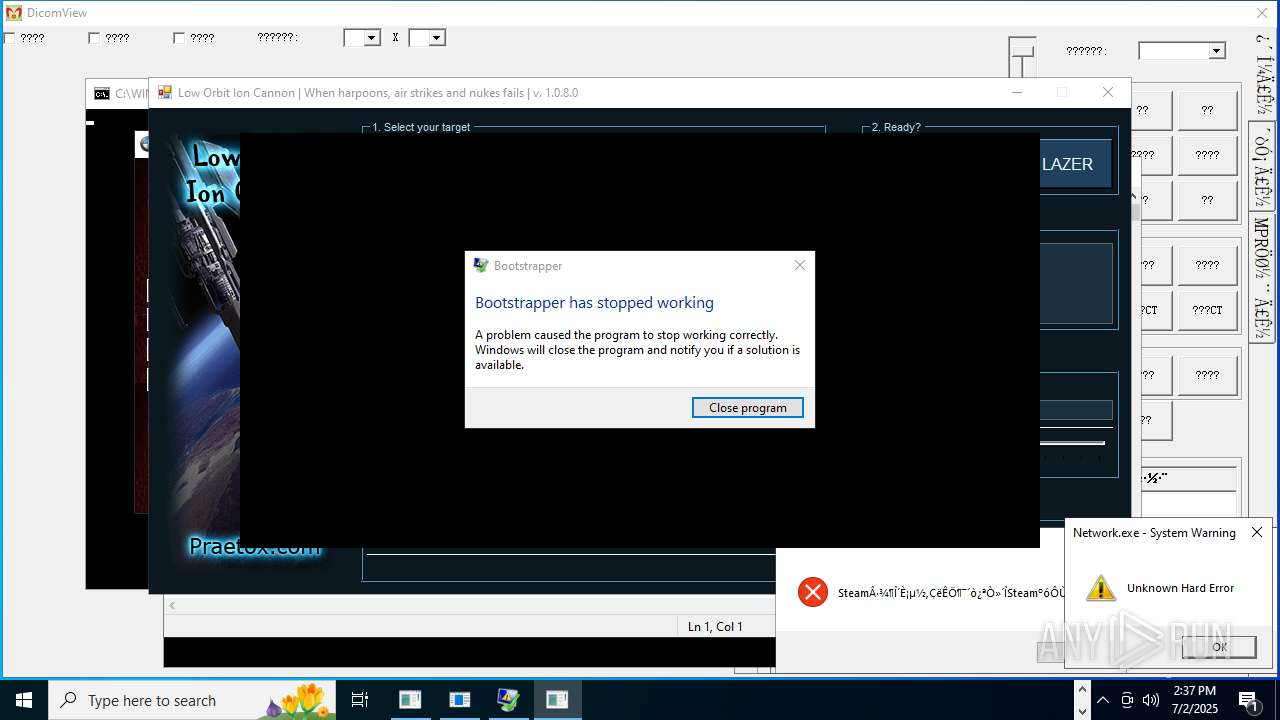This screenshot has height=720, width=1280.
Task: Open the 2:37 PM clock flyout
Action: [1194, 700]
